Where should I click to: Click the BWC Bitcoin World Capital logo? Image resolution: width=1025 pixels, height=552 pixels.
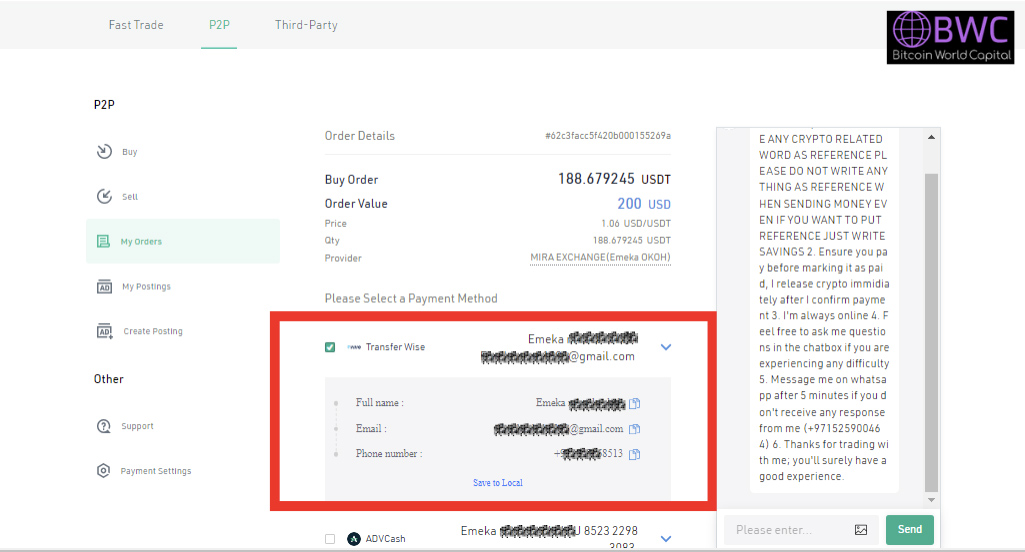point(950,37)
